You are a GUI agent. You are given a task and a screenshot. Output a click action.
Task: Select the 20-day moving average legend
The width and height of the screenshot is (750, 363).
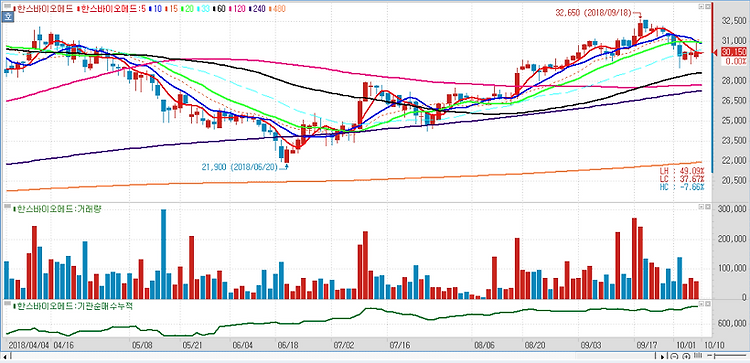click(188, 9)
